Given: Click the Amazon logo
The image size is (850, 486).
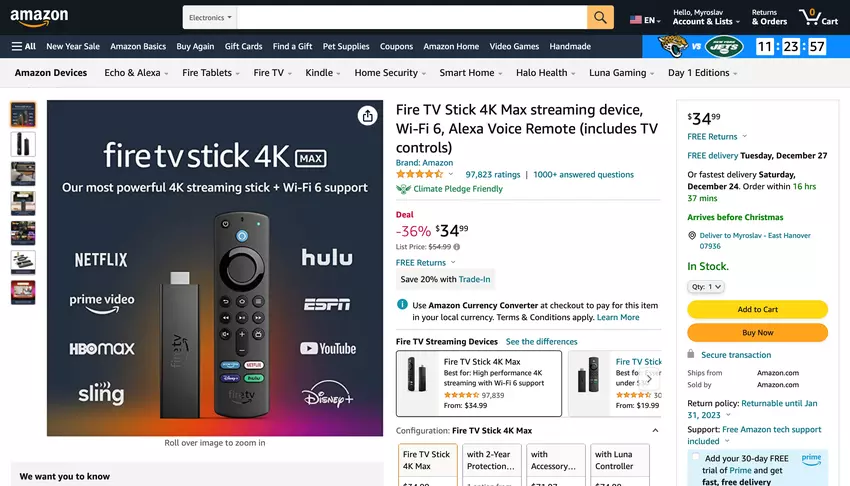Looking at the screenshot, I should pyautogui.click(x=39, y=17).
